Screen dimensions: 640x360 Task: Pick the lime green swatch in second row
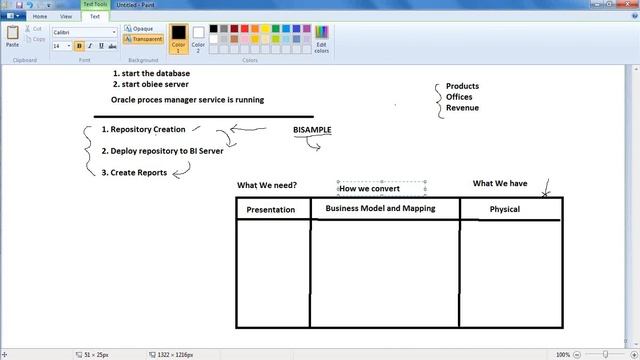276,39
